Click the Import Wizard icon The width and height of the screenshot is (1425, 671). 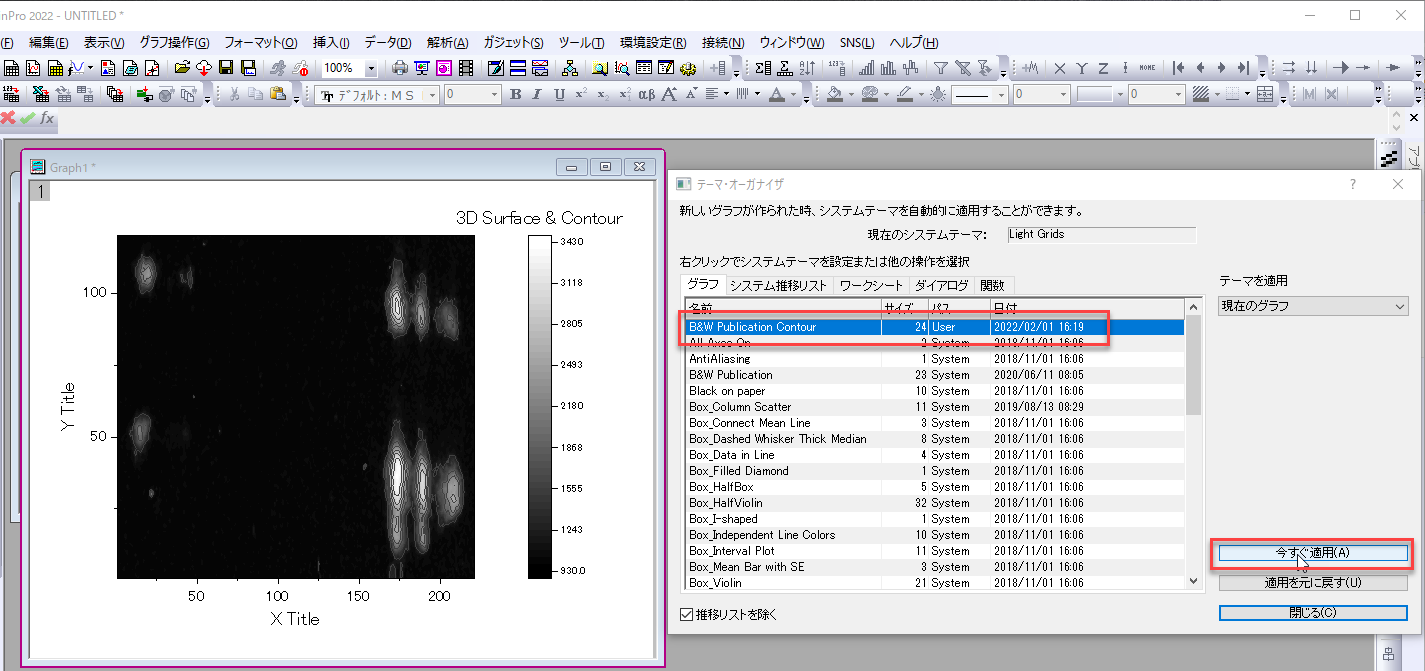point(11,94)
